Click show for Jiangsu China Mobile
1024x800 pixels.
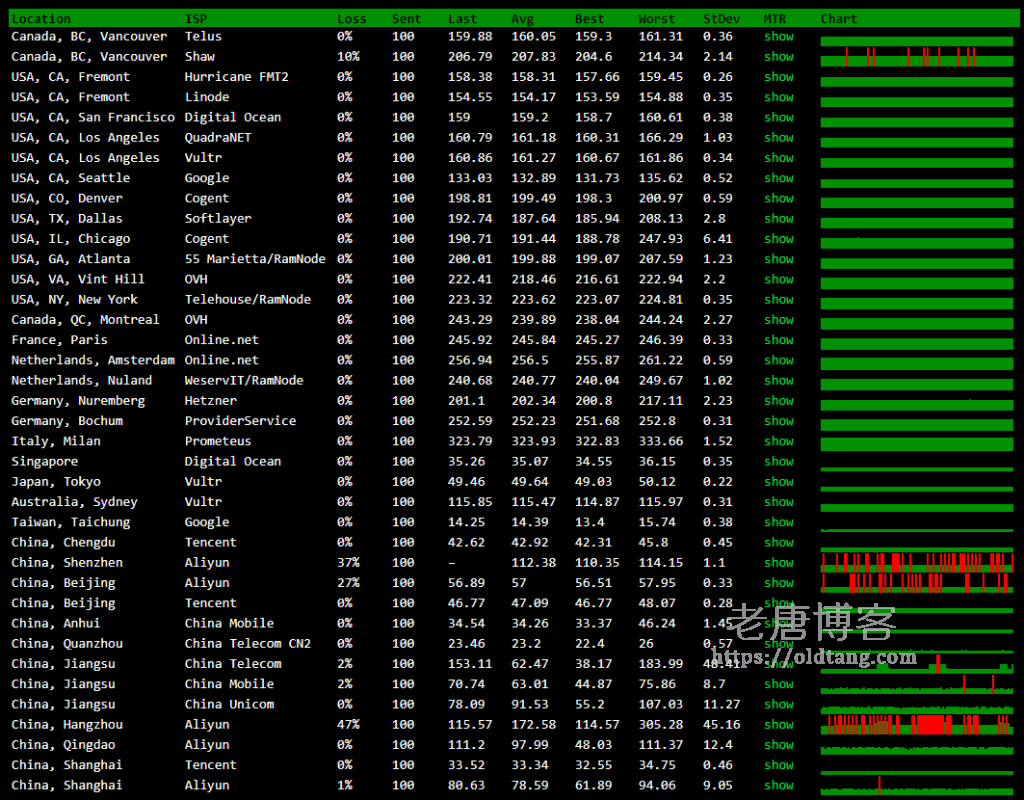tap(778, 684)
